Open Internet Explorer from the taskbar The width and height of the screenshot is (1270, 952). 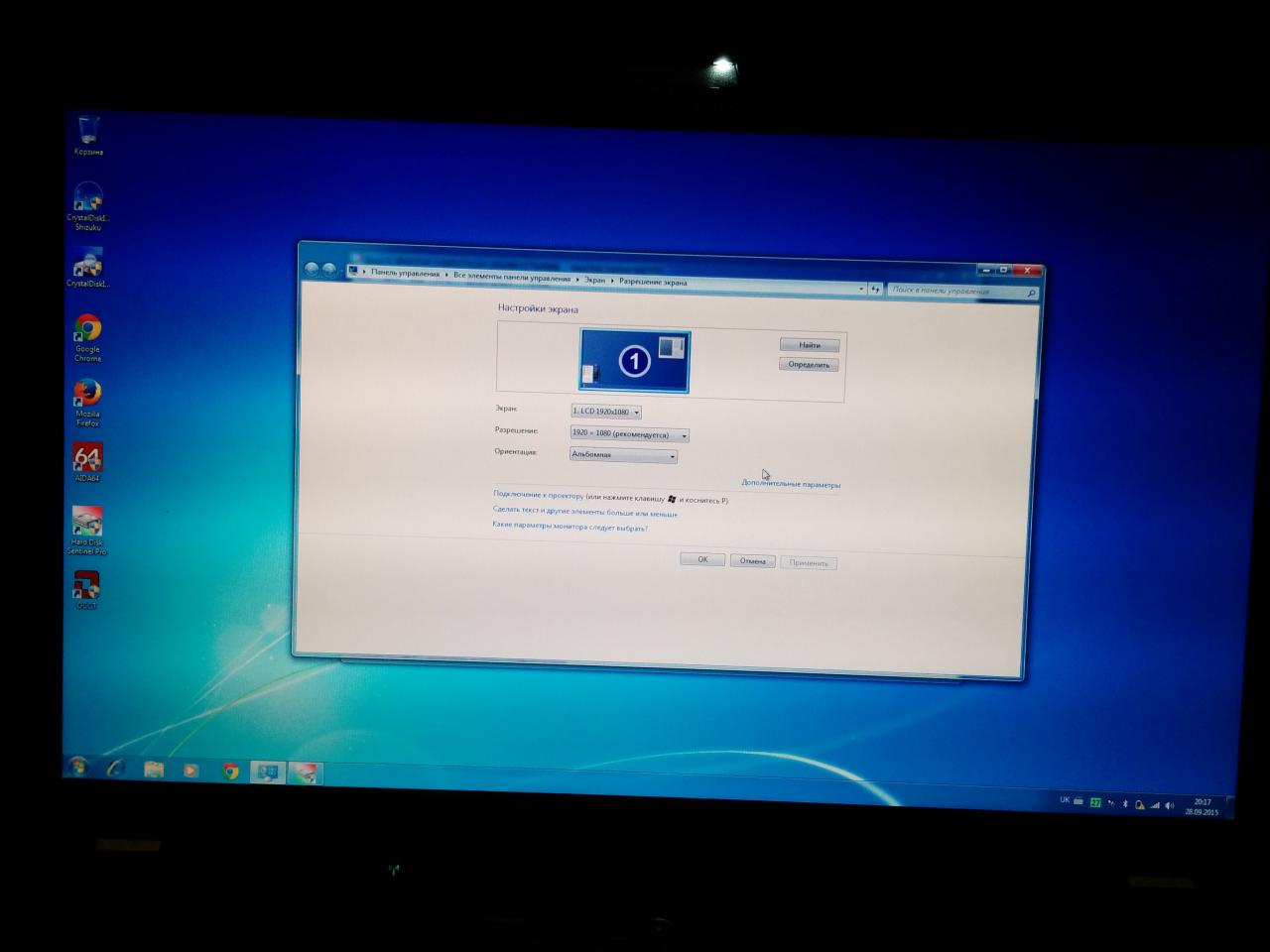pyautogui.click(x=116, y=769)
